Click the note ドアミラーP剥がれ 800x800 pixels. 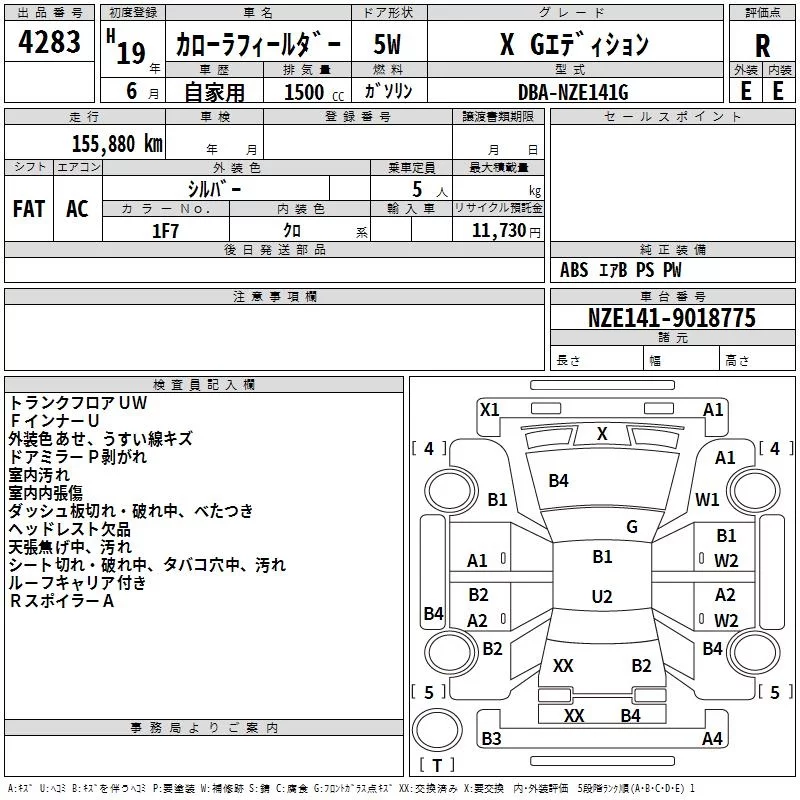tap(78, 457)
